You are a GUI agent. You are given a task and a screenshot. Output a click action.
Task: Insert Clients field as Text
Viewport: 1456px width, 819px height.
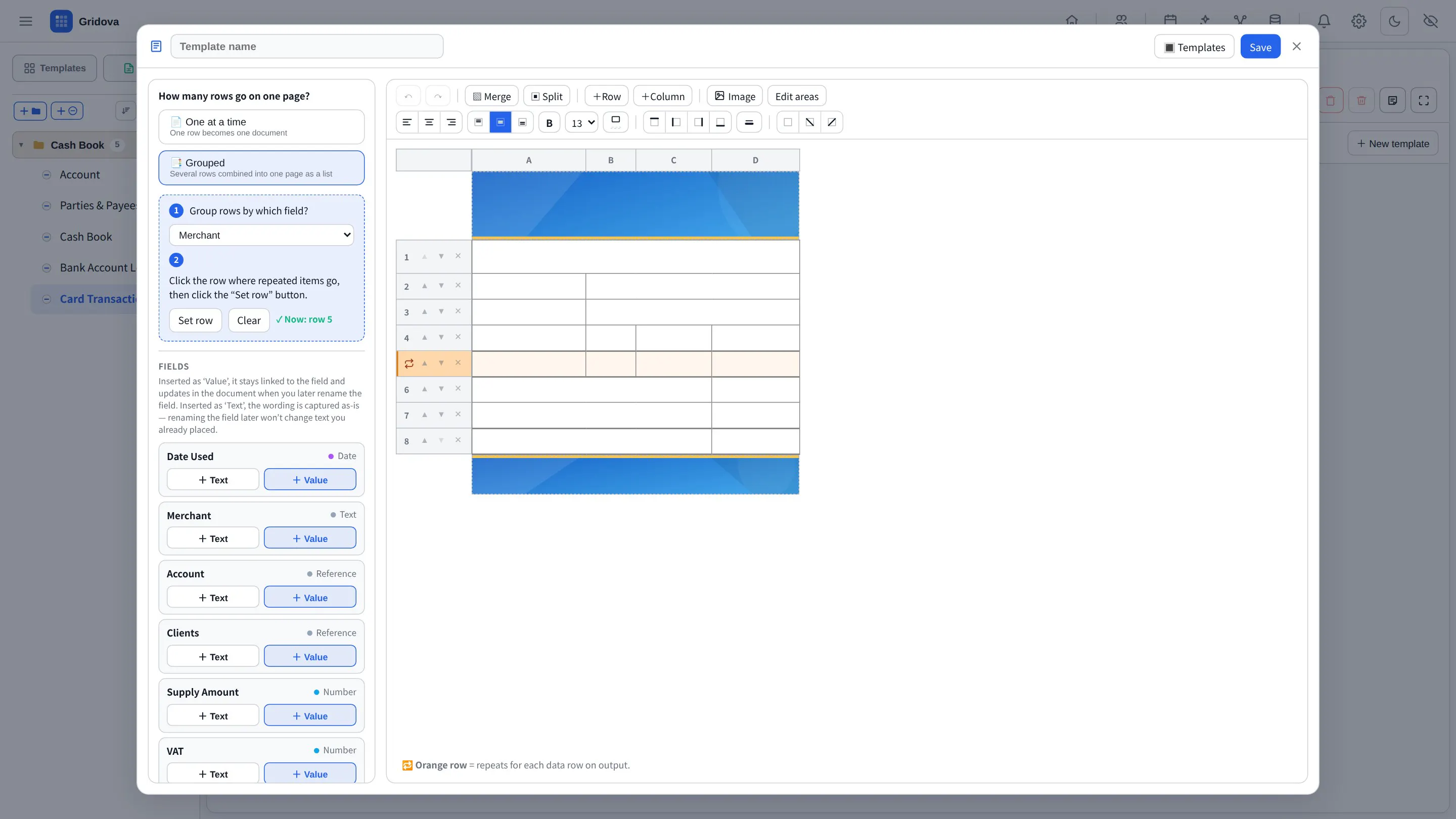click(x=212, y=656)
